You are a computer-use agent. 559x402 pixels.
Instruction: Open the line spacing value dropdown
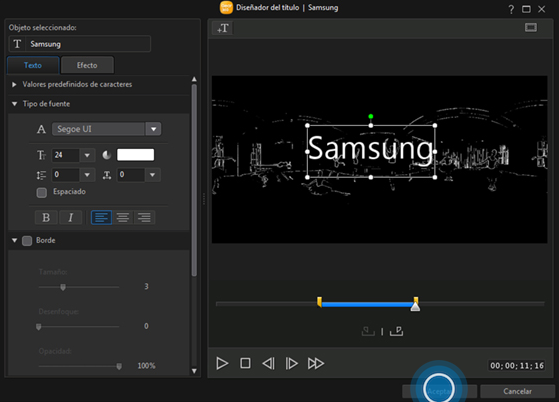pos(87,175)
